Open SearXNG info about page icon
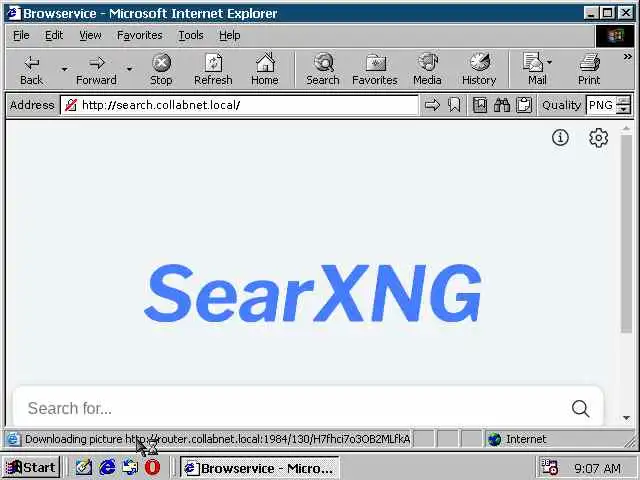640x480 pixels. tap(560, 138)
